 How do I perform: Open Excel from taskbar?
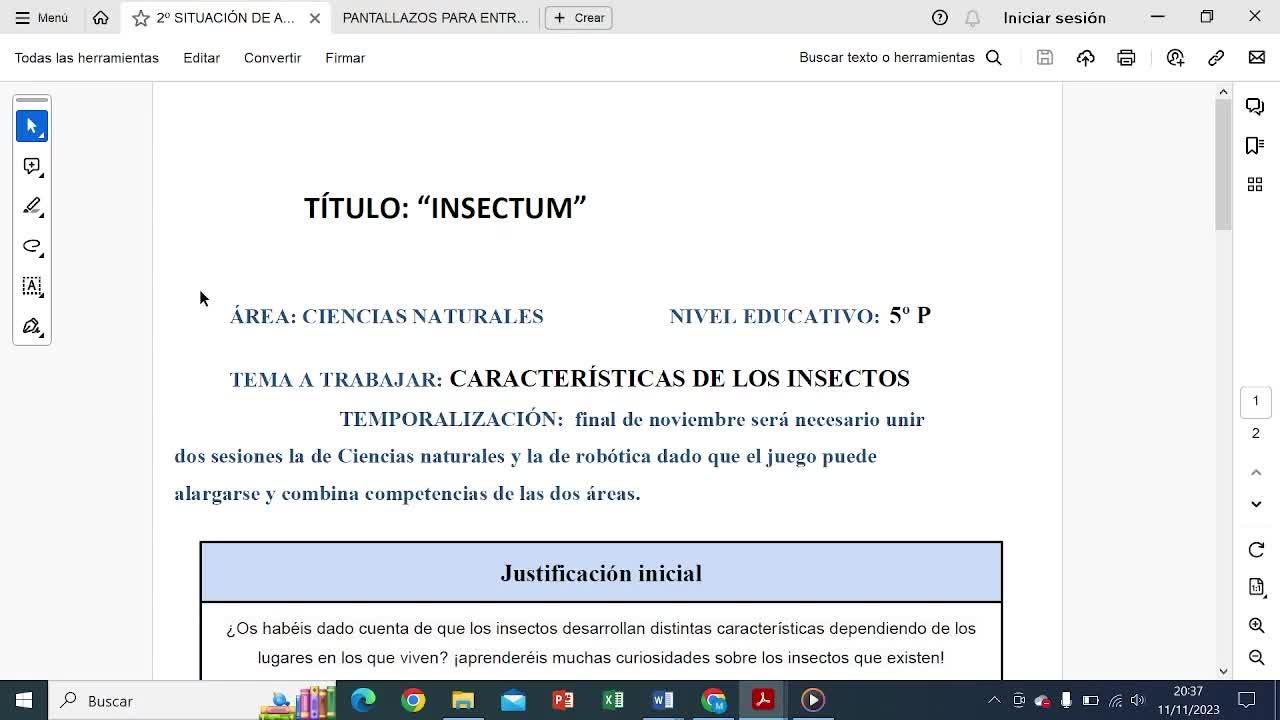pos(613,700)
